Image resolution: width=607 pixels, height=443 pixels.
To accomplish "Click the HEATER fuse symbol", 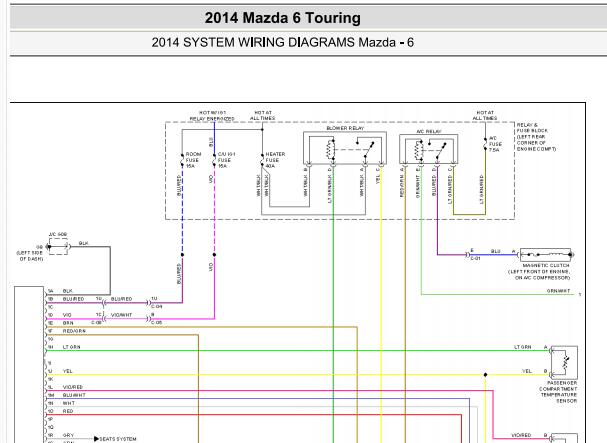I will tap(262, 160).
